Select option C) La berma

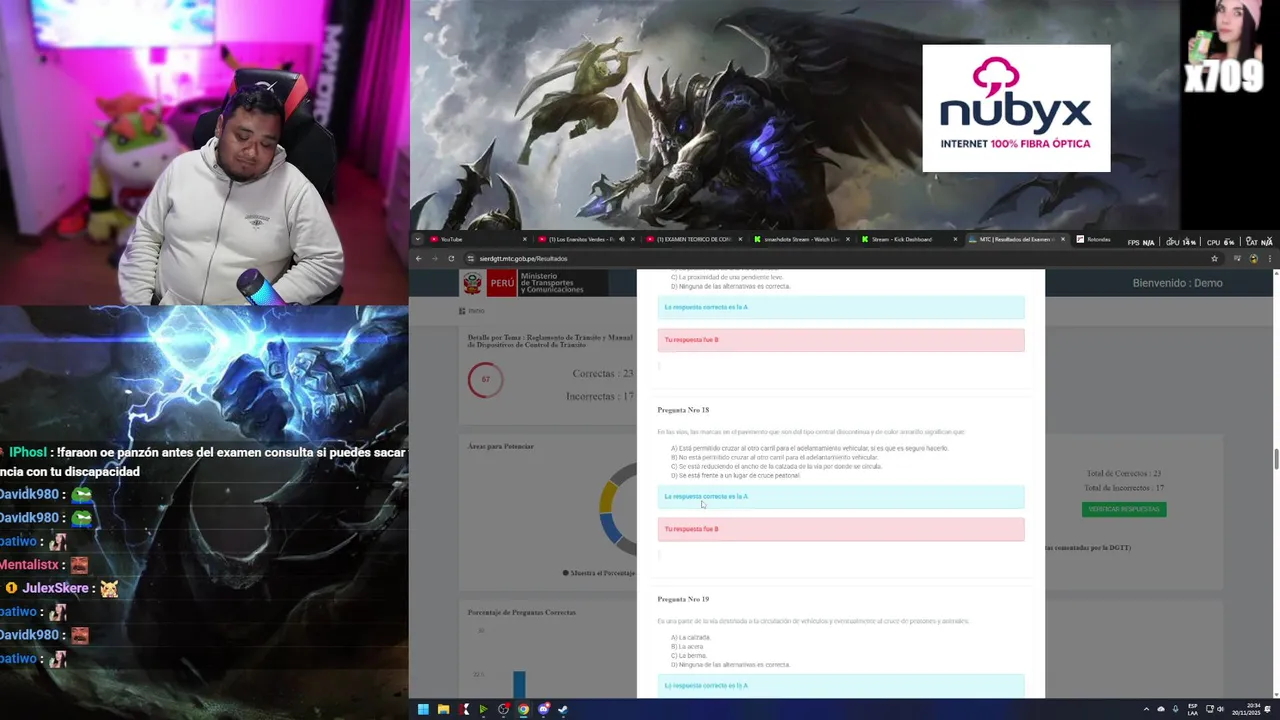688,655
